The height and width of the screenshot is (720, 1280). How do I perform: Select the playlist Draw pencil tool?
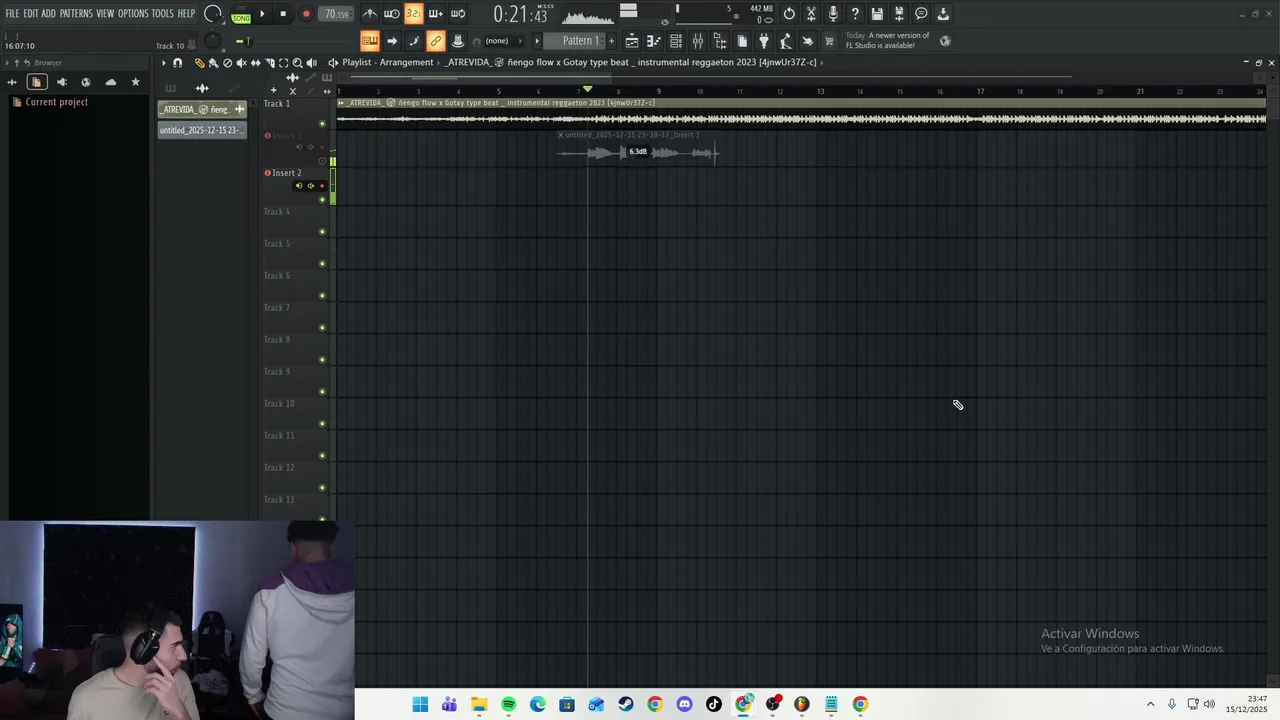tap(199, 63)
